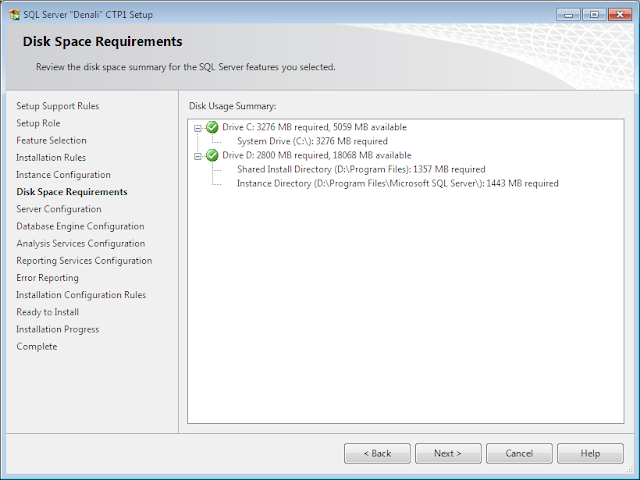The width and height of the screenshot is (640, 480).
Task: Maximize the setup window
Action: (x=594, y=15)
